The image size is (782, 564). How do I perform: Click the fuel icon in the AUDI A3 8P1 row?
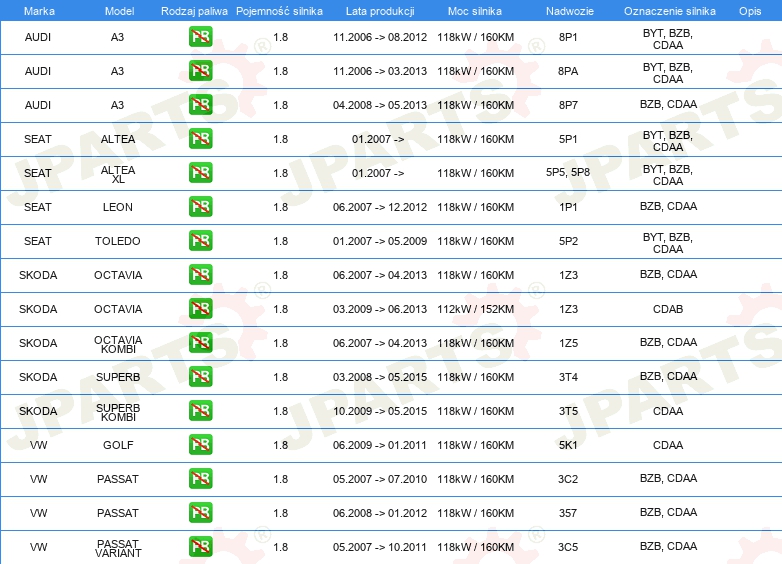pyautogui.click(x=200, y=37)
